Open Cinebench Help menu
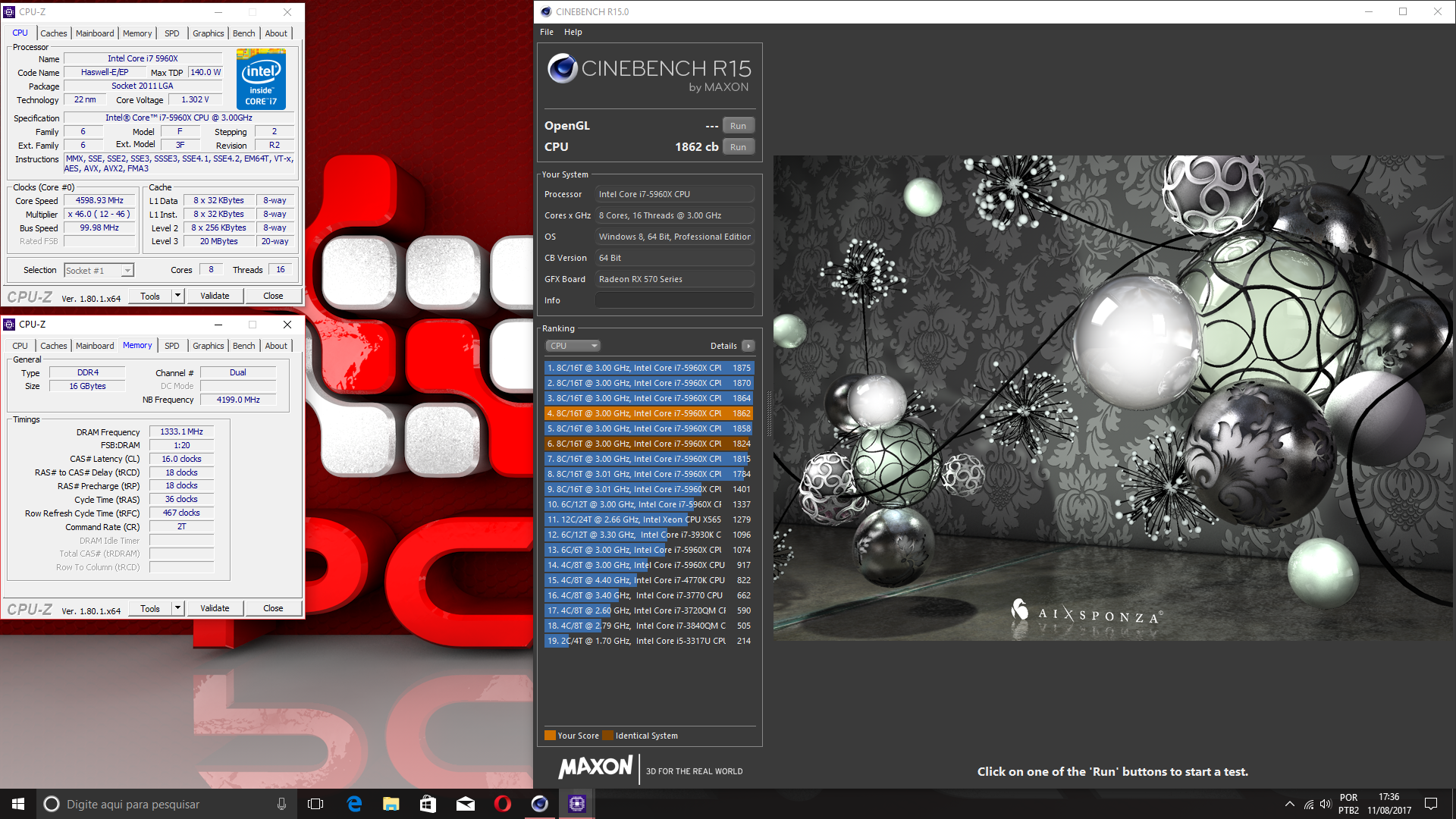1456x819 pixels. (x=573, y=32)
